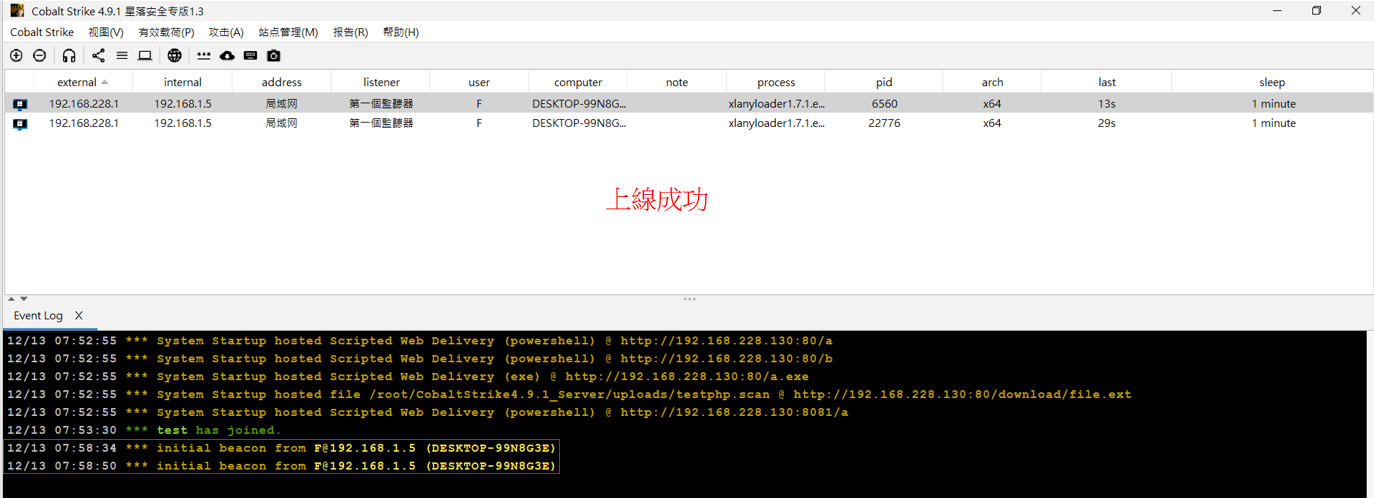Click the downward split-pane collapse arrow
The image size is (1374, 498).
[x=23, y=299]
